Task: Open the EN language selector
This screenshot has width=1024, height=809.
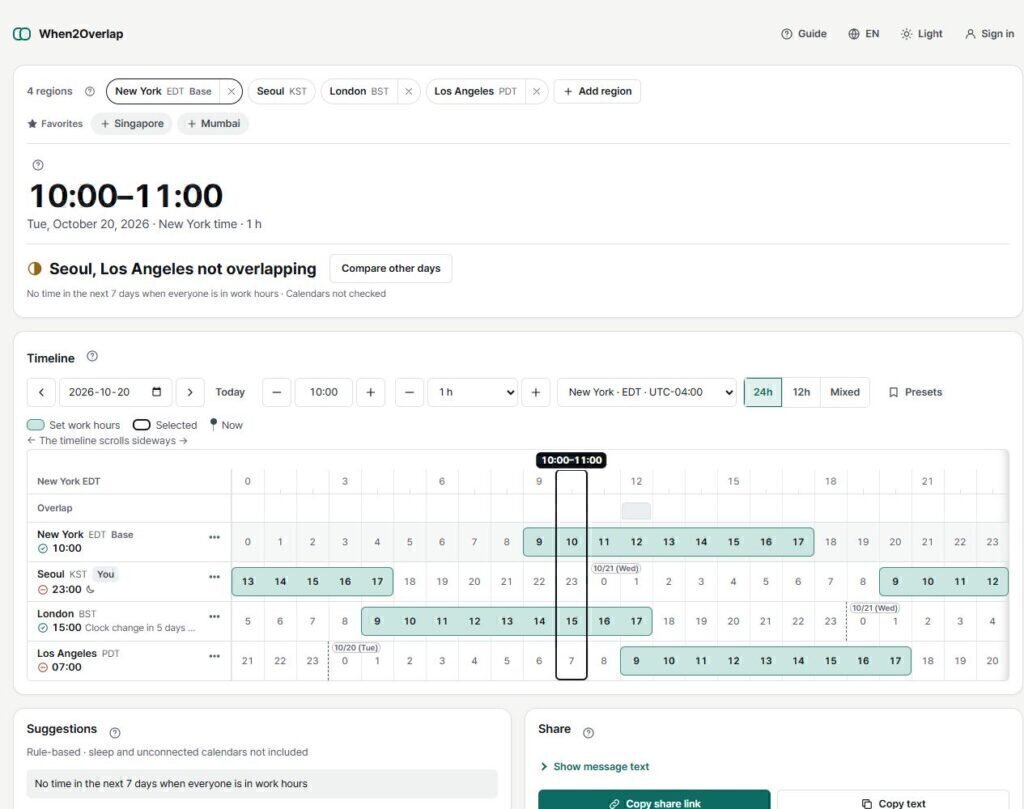Action: point(863,34)
